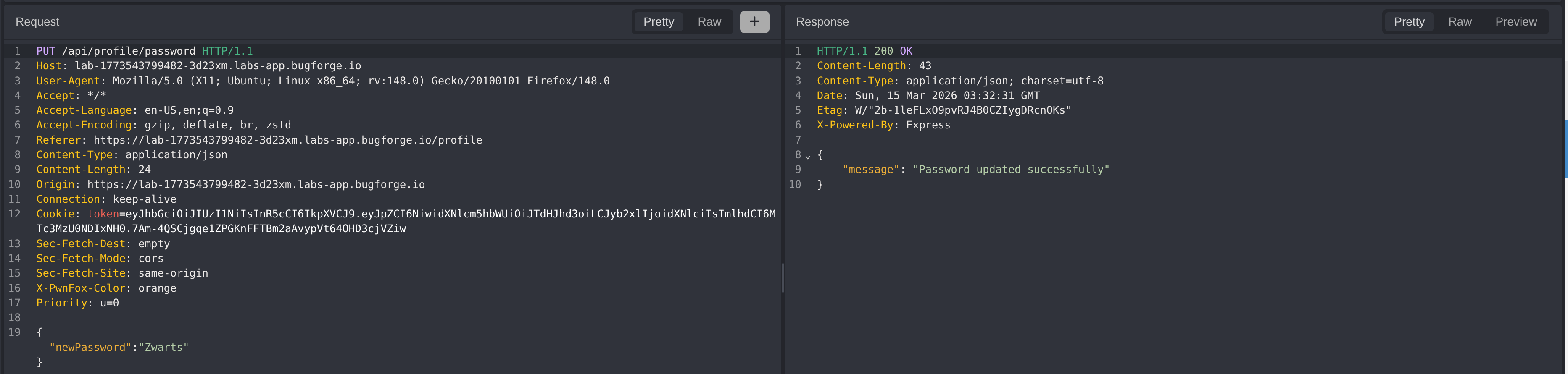This screenshot has width=1568, height=374.
Task: Open the Preview tab in Response panel
Action: pos(1515,22)
